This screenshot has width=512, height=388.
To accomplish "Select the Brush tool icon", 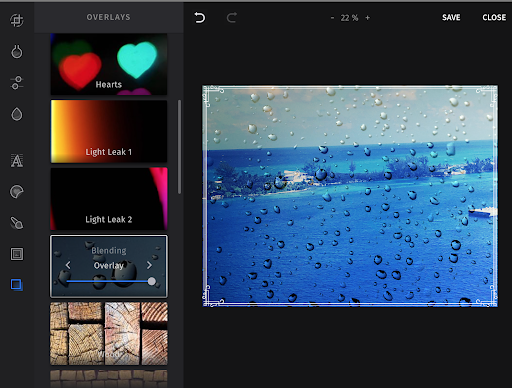I will 17,223.
